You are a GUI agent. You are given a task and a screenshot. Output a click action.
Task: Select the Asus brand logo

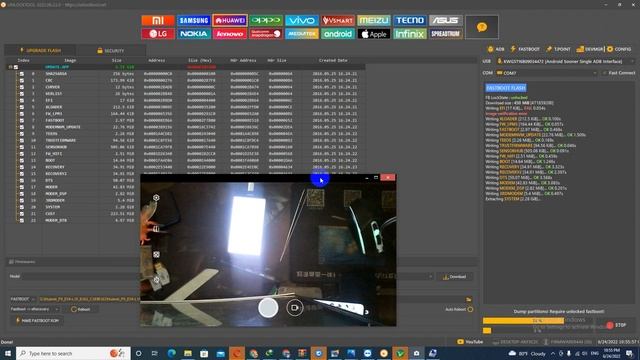[445, 20]
